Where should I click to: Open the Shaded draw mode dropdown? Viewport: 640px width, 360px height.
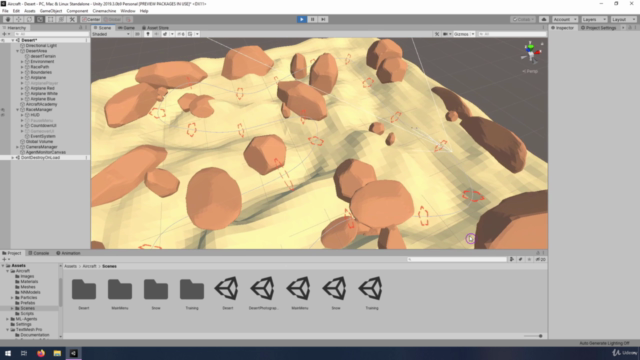coord(111,34)
